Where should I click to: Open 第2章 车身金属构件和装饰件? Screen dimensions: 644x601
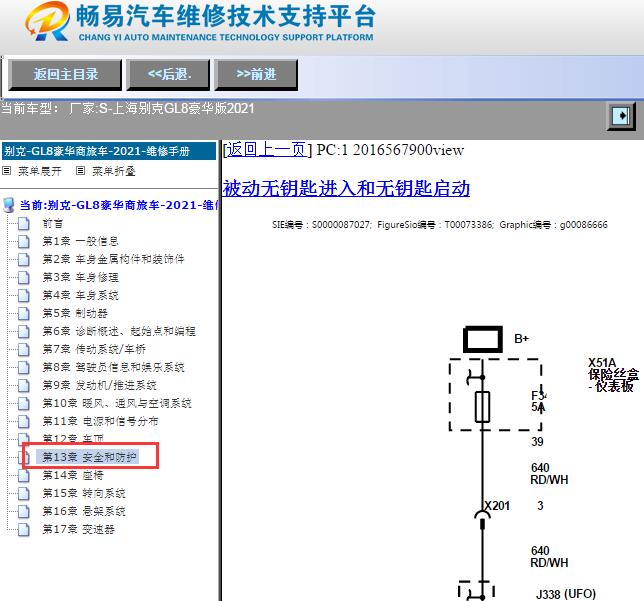coord(113,259)
